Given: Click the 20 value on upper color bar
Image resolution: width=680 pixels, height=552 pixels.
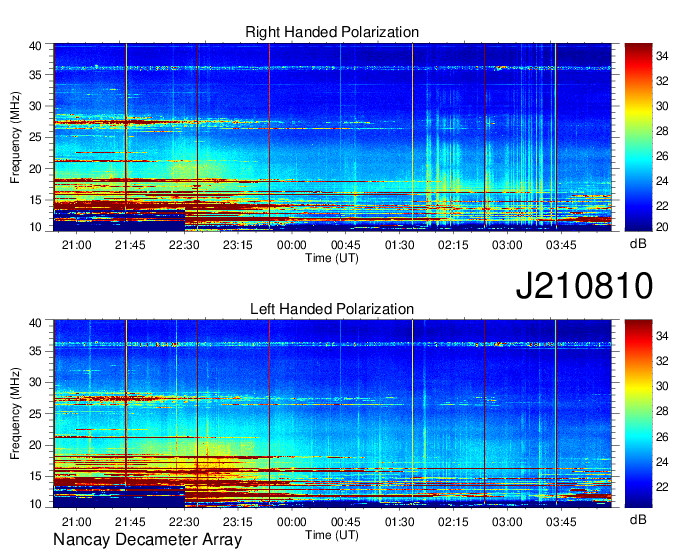Looking at the screenshot, I should 662,227.
